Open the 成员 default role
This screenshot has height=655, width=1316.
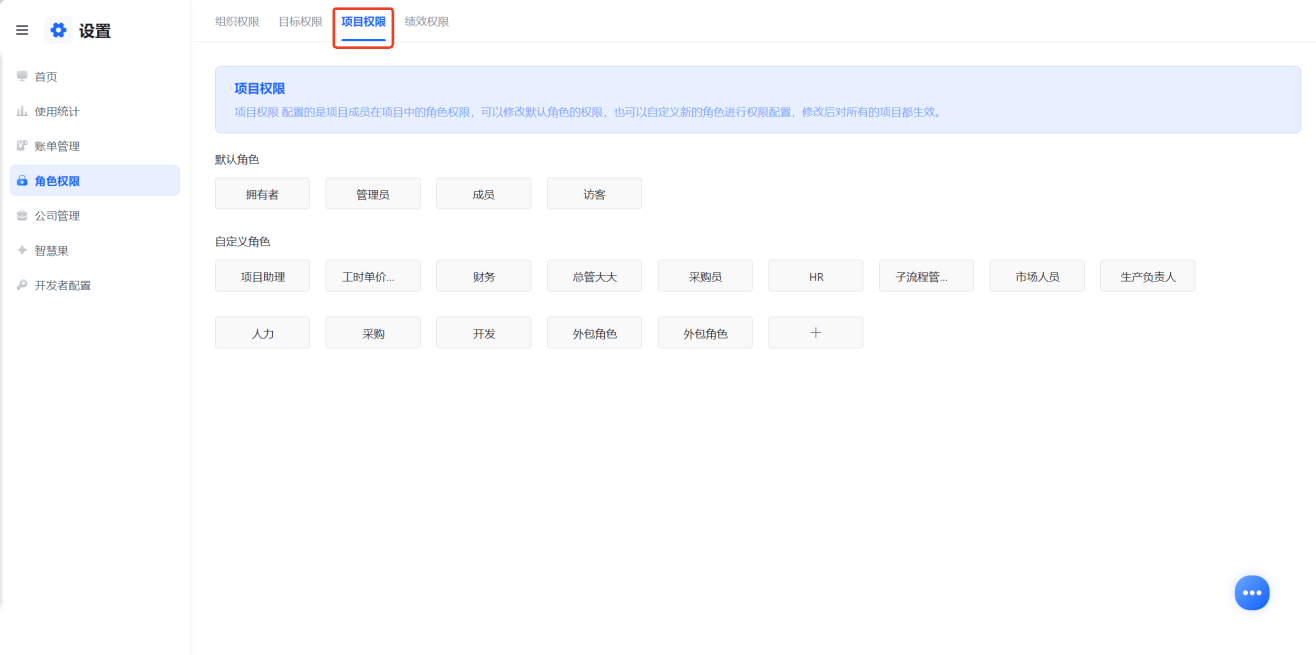click(484, 194)
